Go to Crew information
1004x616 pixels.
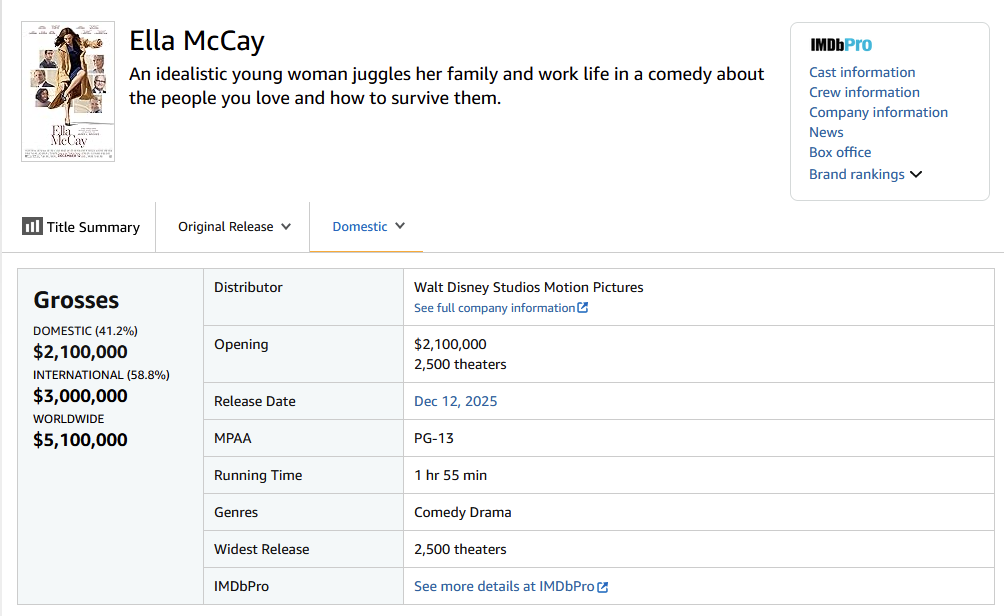click(864, 92)
